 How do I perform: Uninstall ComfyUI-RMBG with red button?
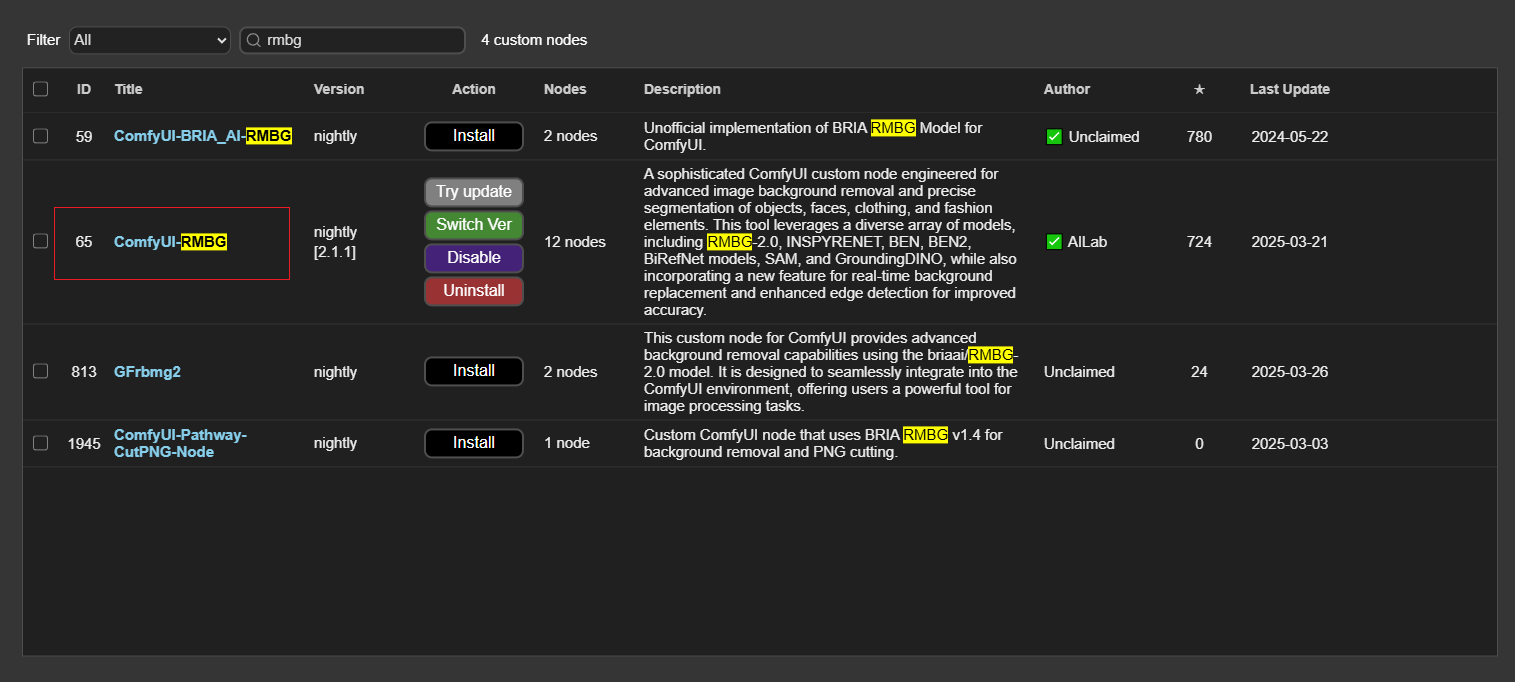point(473,291)
